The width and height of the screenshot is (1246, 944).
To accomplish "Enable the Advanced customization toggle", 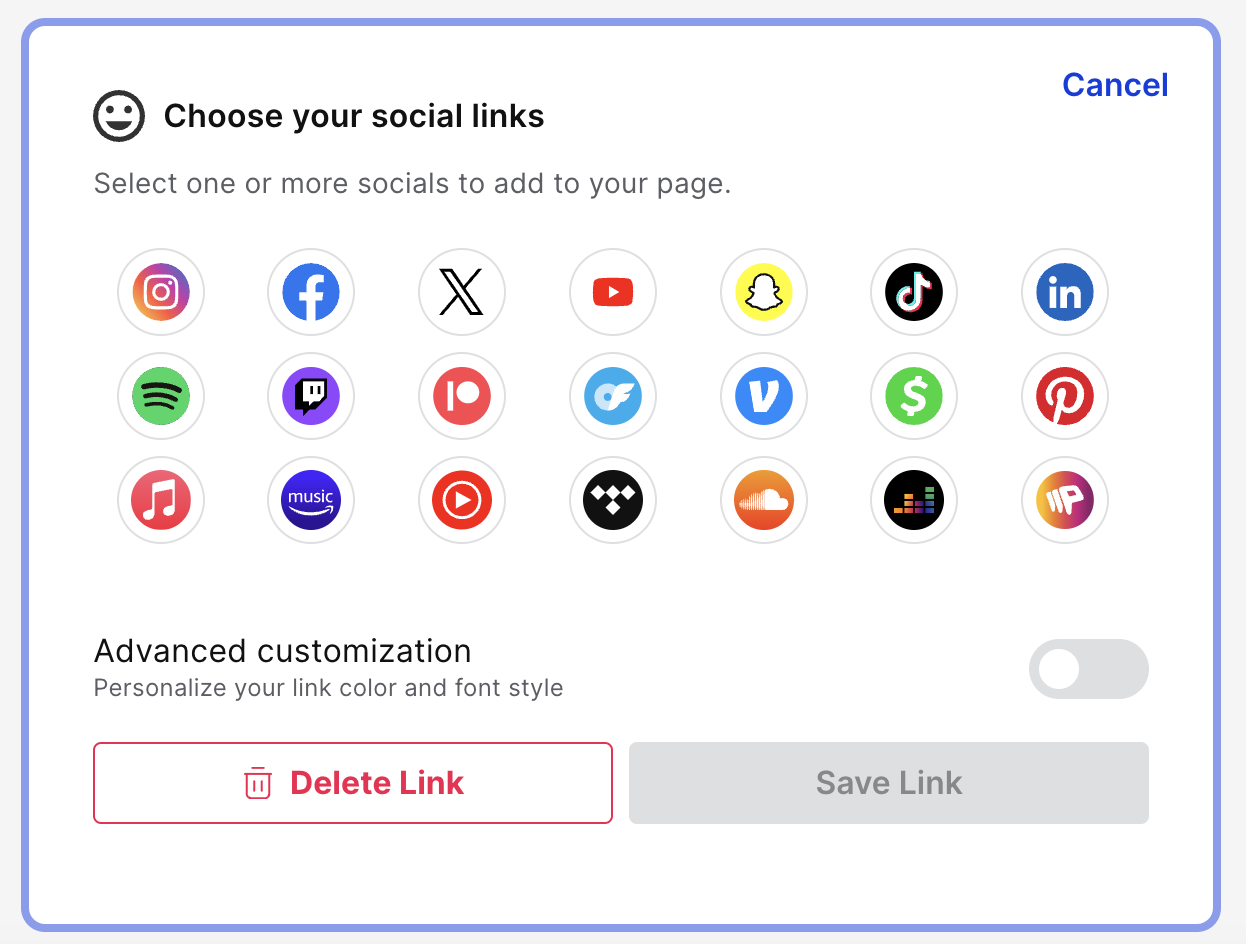I will click(x=1089, y=669).
